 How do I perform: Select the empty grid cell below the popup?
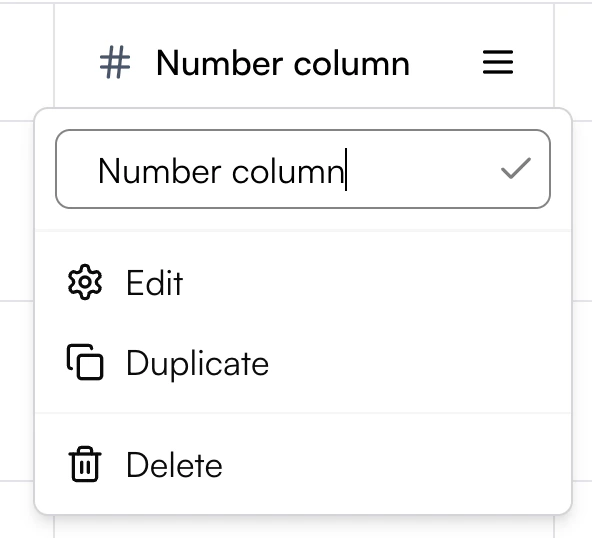(x=304, y=527)
